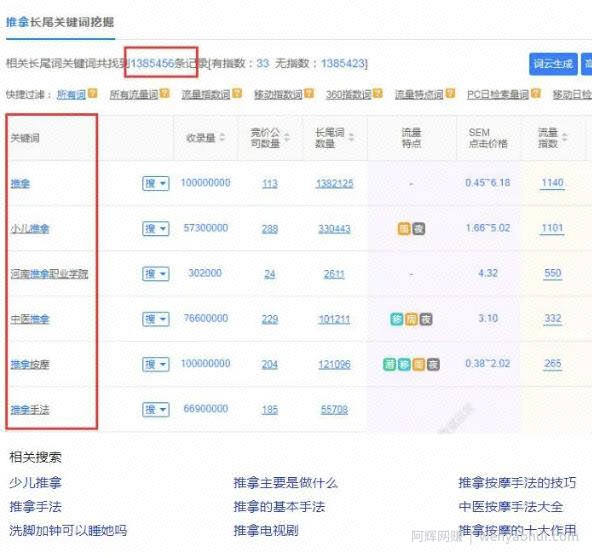Open long-tail count 330443 for 小儿推拿
The image size is (592, 558).
tap(335, 229)
